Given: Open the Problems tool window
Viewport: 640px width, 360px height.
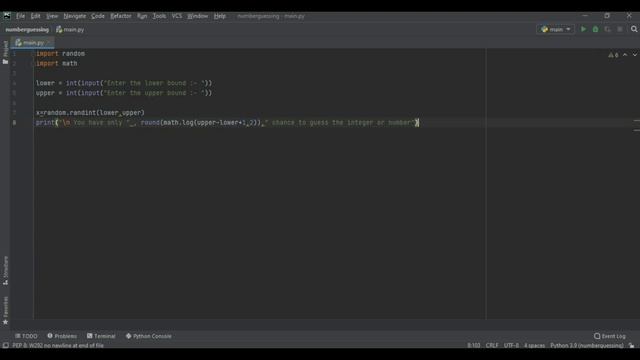Looking at the screenshot, I should point(62,336).
